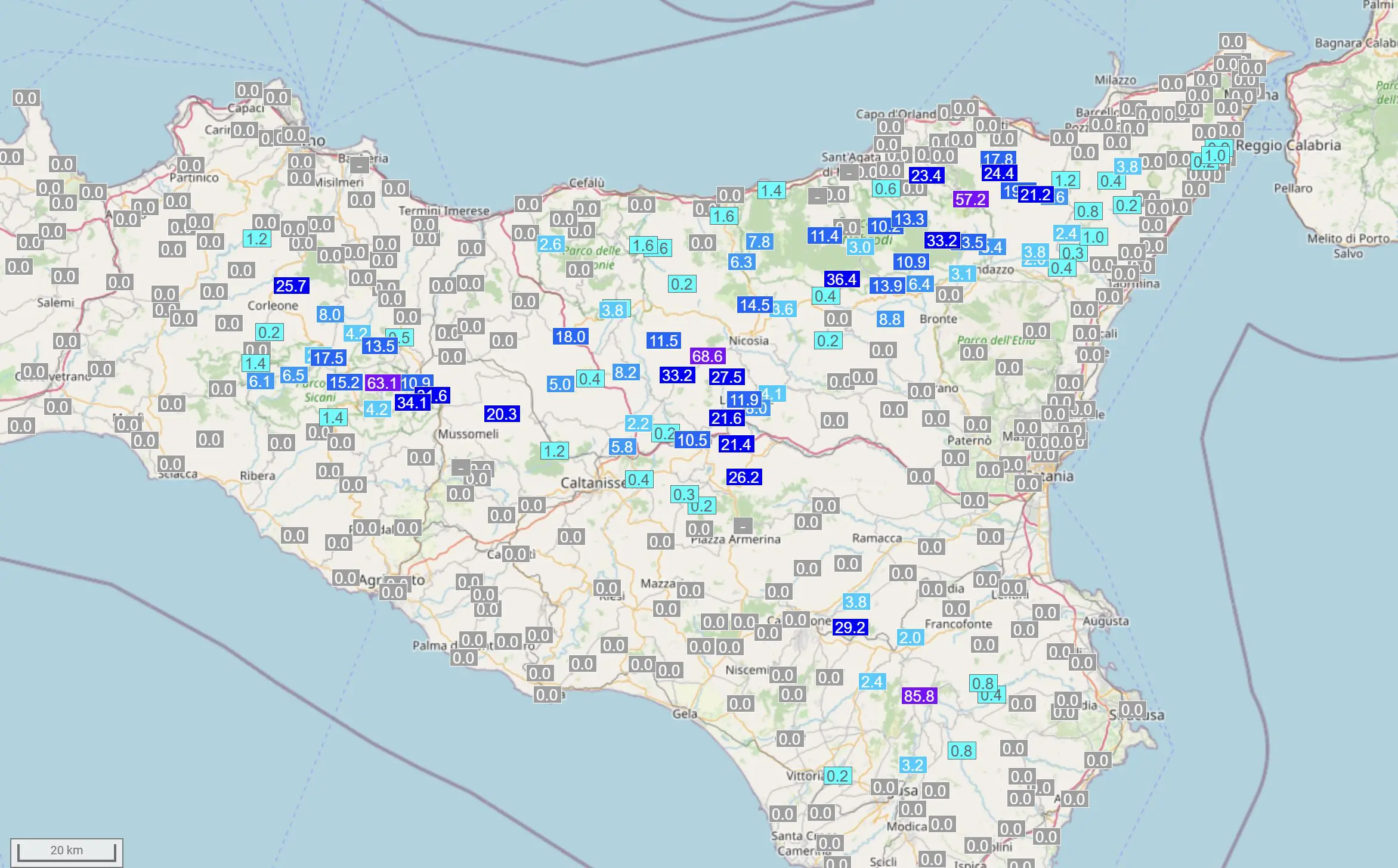This screenshot has height=868, width=1398.
Task: Click the 23.4 dark blue marker
Action: pos(926,176)
